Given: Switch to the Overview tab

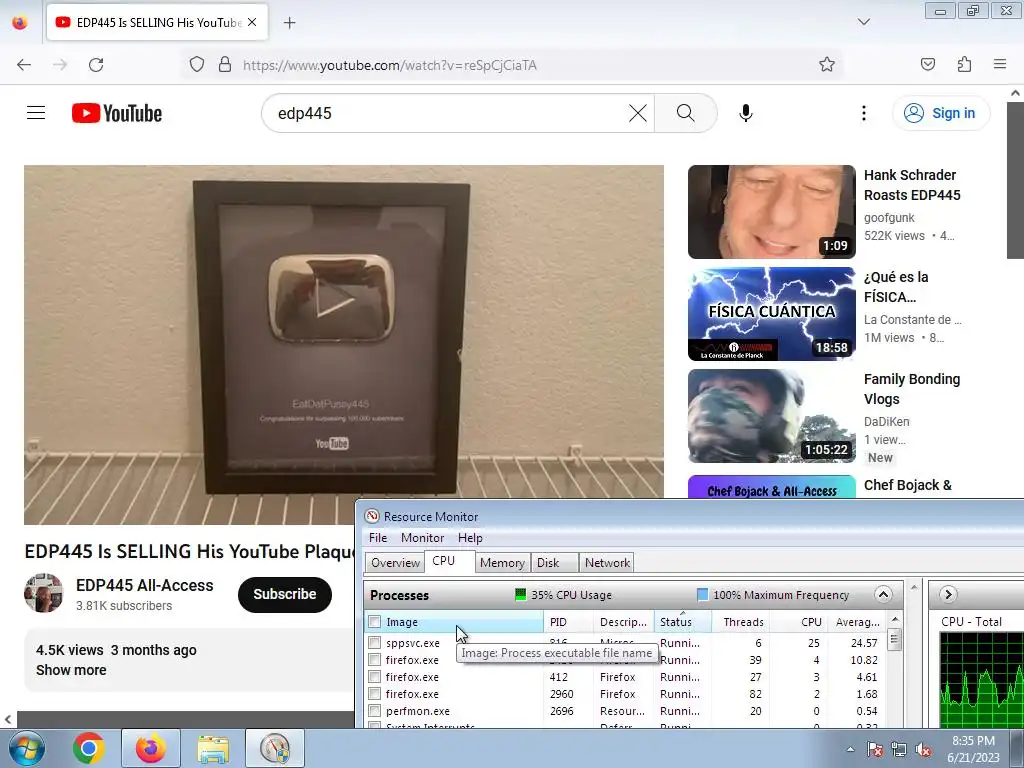Looking at the screenshot, I should click(394, 562).
